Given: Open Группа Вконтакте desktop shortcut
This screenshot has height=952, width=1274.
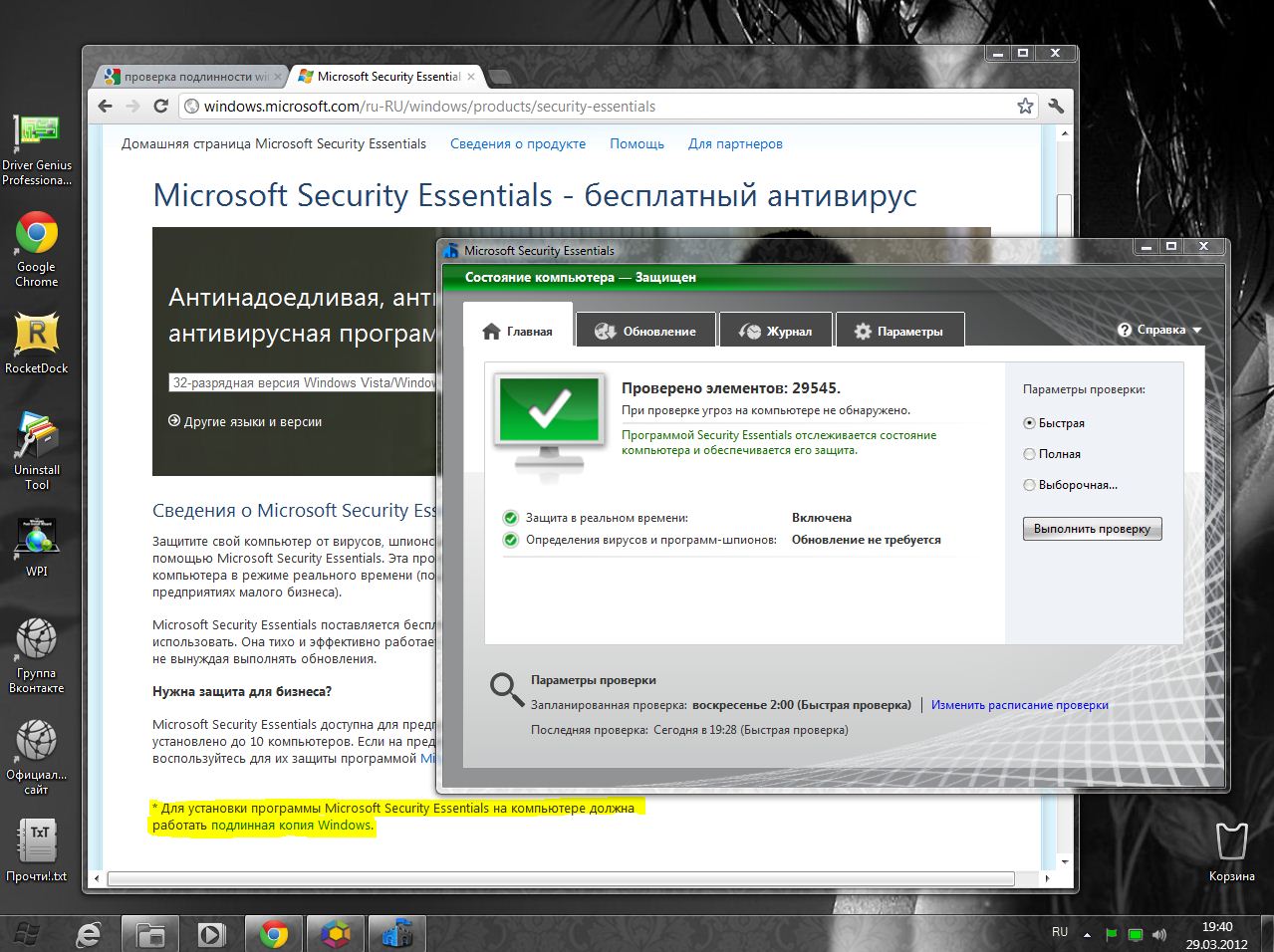Looking at the screenshot, I should pyautogui.click(x=37, y=654).
